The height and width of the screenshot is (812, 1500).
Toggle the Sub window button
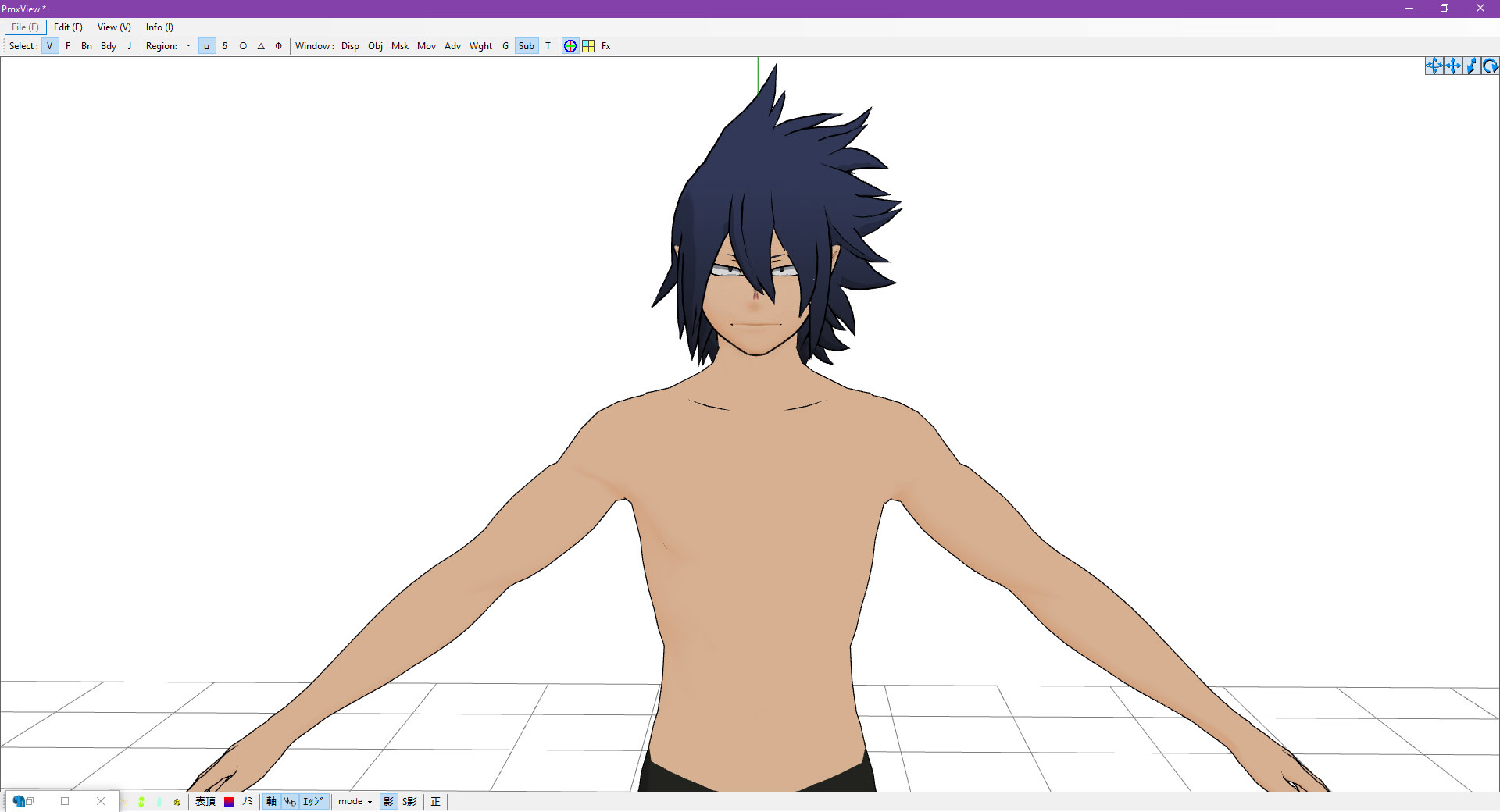click(527, 46)
